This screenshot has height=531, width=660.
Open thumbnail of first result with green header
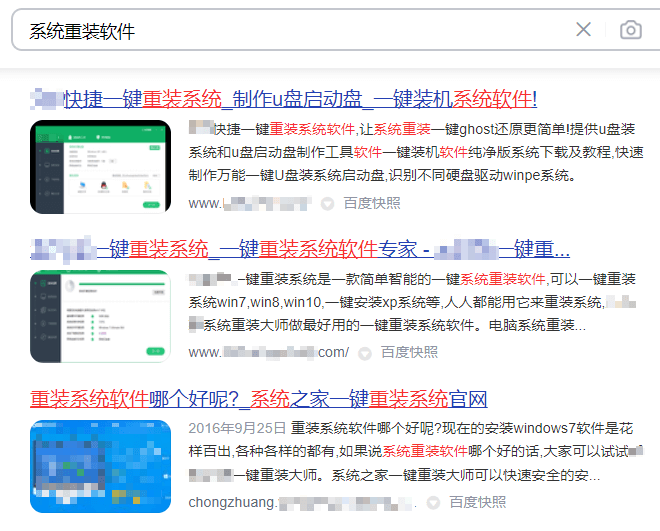[101, 167]
